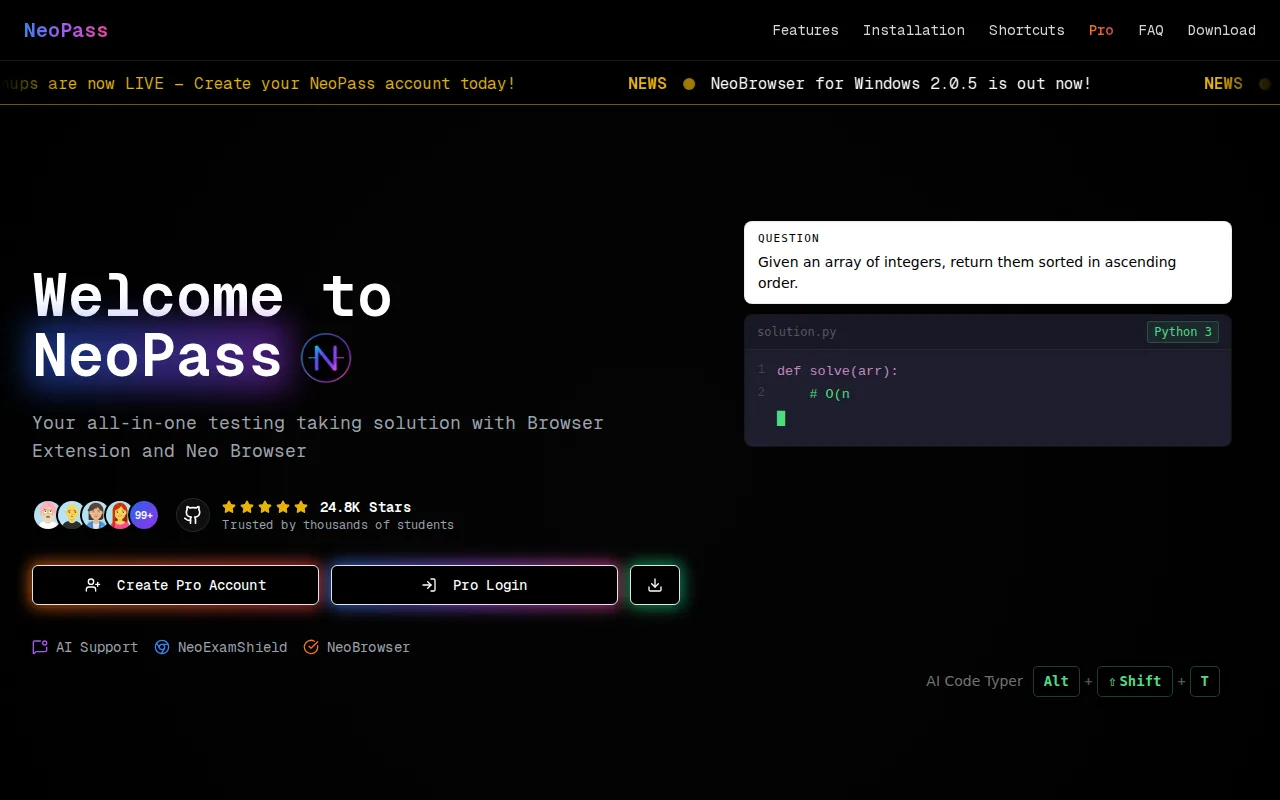This screenshot has height=800, width=1280.
Task: Click the code comment '# O(n'
Action: (x=830, y=394)
